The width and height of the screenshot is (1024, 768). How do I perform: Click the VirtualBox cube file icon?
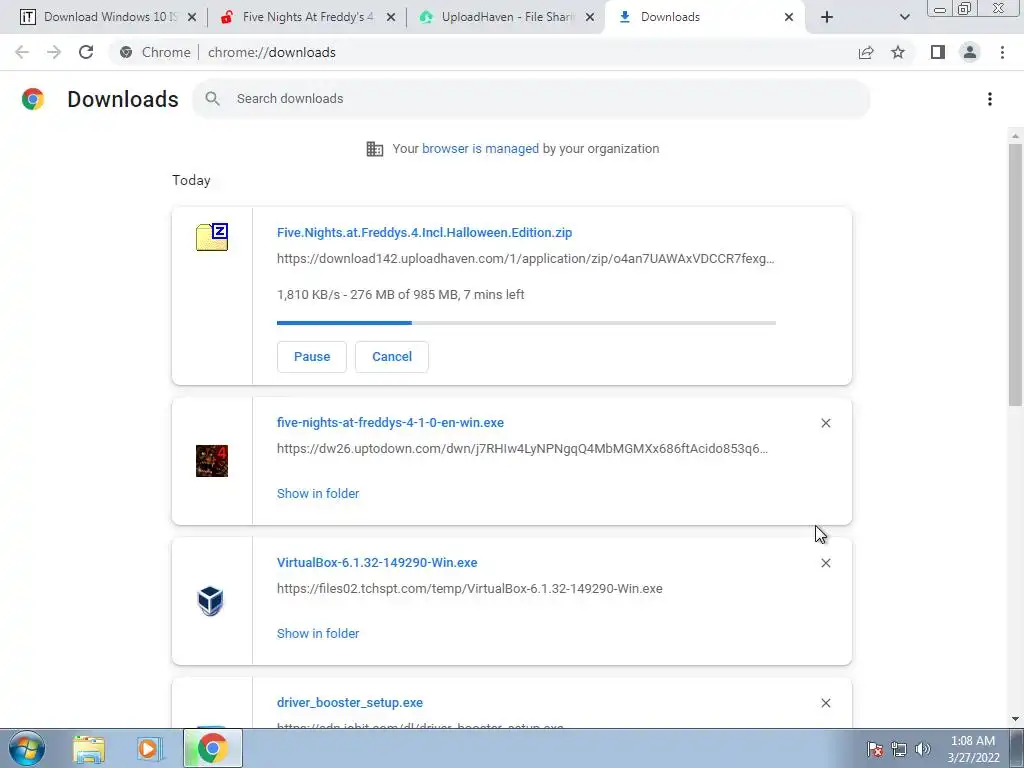pos(210,601)
